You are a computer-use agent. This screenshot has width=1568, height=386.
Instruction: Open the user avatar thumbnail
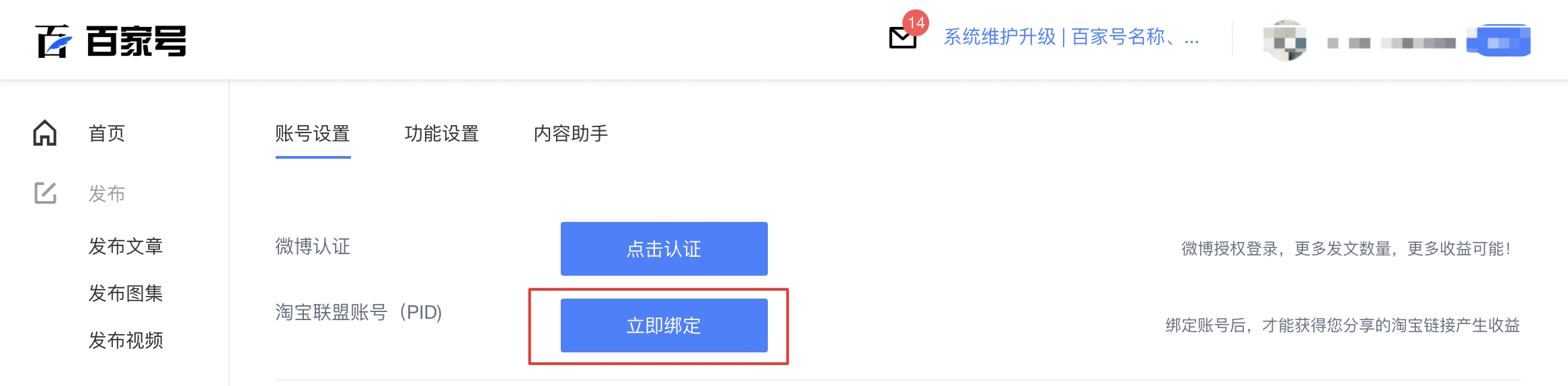[x=1285, y=41]
